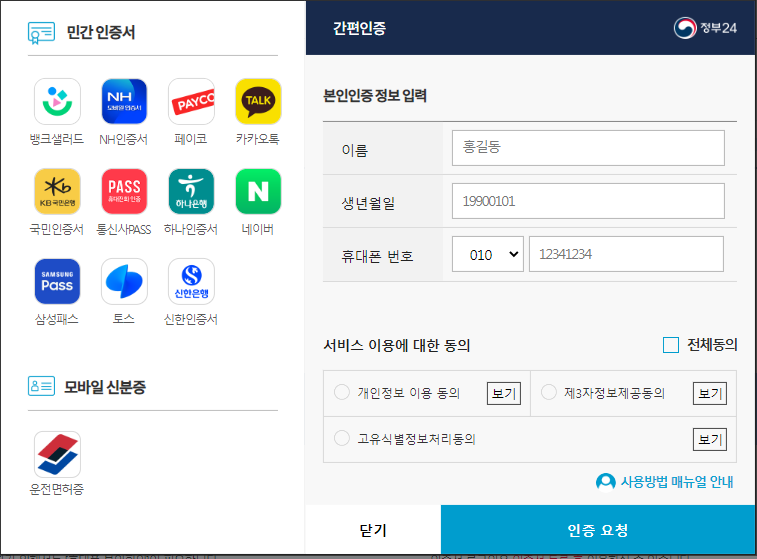Open the 사용방법 매뉴얼 안내 link
Viewport: 757px width, 559px height.
676,481
